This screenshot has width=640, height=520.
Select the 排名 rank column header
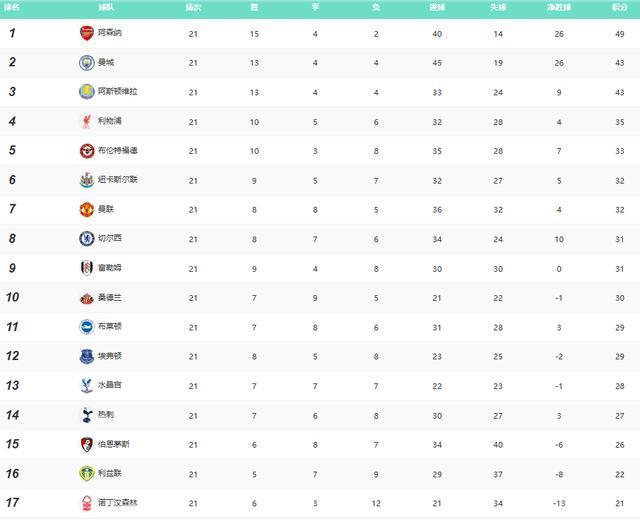(x=12, y=6)
